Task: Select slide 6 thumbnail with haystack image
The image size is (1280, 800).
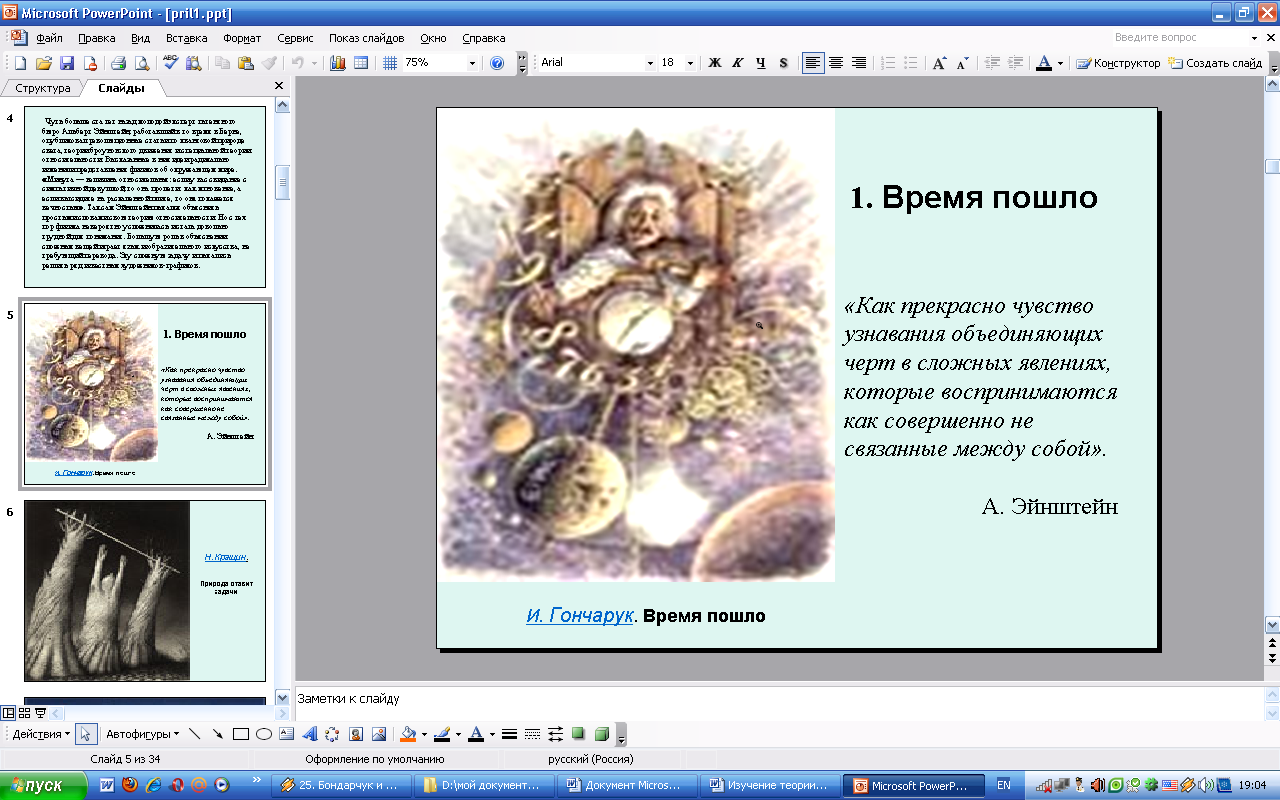Action: [145, 591]
